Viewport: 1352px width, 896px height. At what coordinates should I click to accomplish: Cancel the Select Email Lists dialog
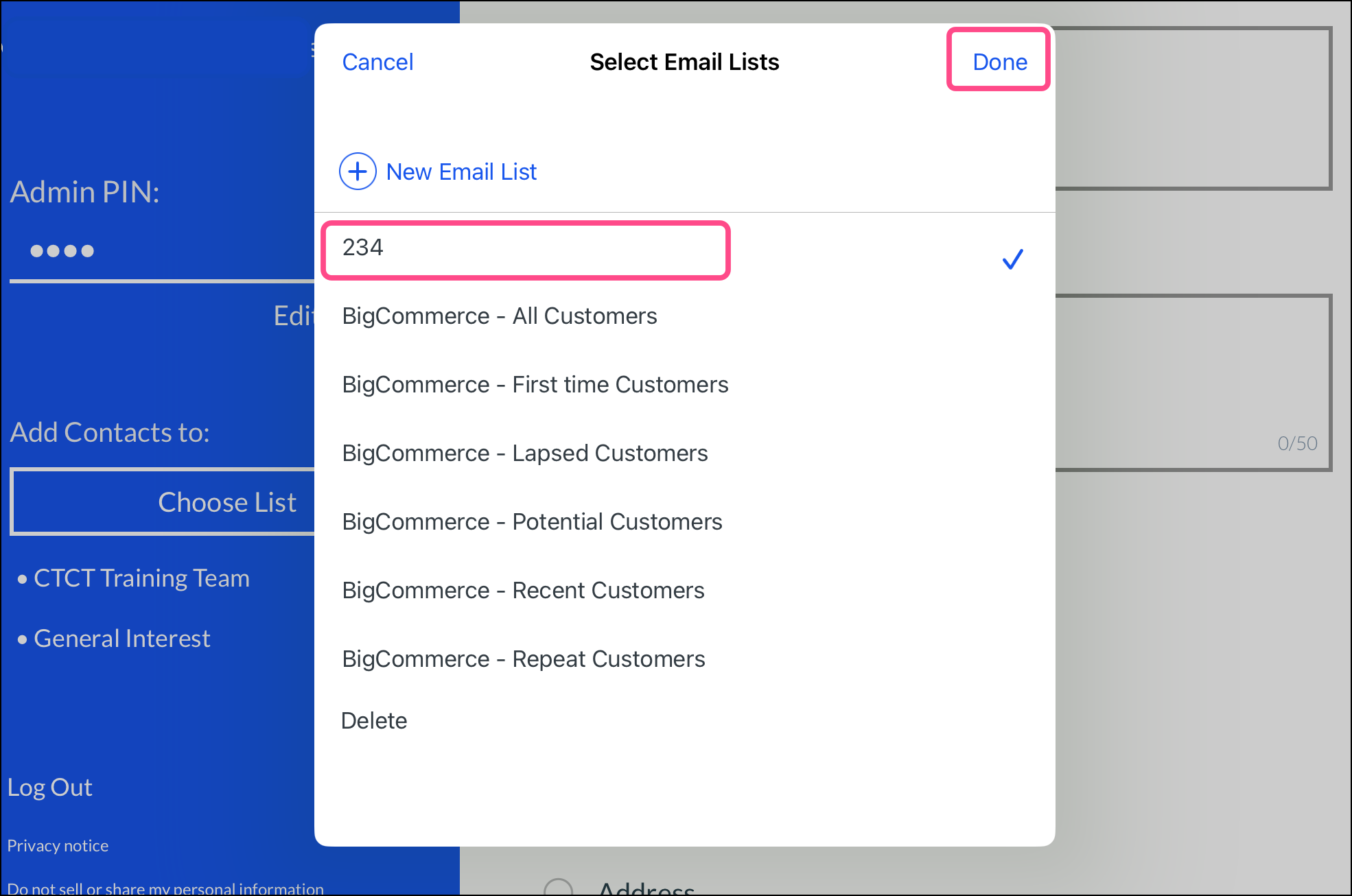tap(377, 62)
